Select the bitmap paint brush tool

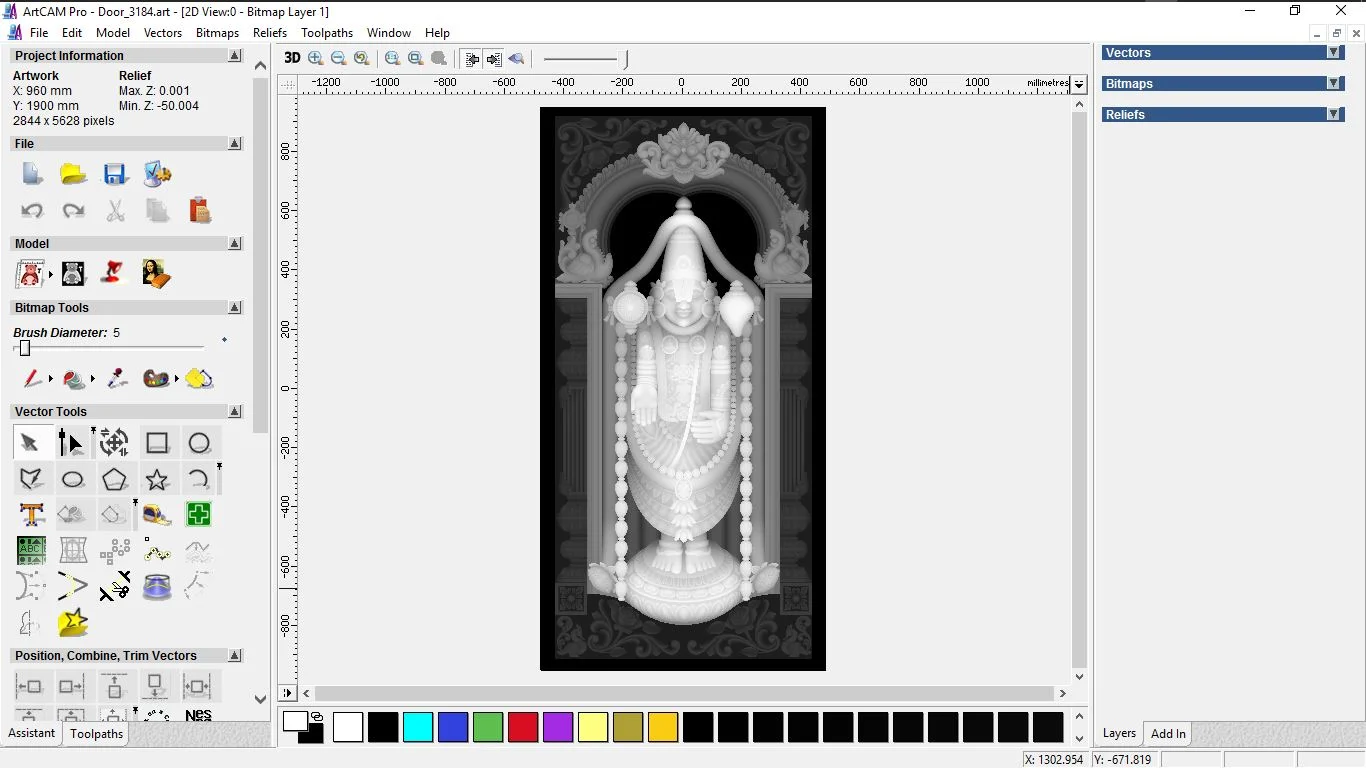click(x=32, y=379)
